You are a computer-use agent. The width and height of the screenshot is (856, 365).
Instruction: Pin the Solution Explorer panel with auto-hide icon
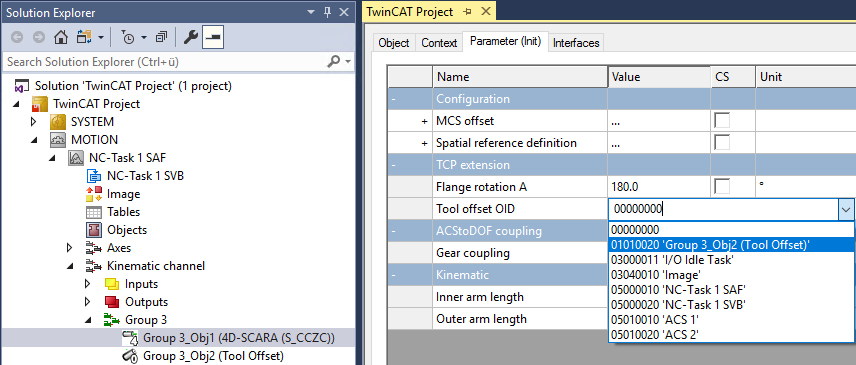coord(328,12)
